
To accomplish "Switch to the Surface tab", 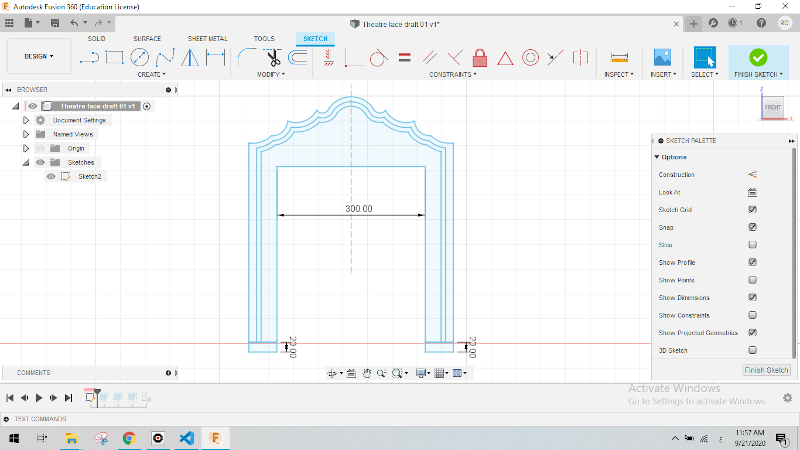I will (x=147, y=39).
